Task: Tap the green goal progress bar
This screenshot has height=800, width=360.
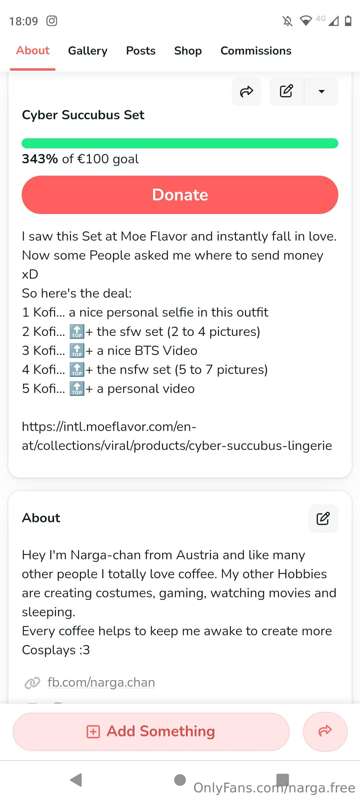Action: [x=179, y=143]
